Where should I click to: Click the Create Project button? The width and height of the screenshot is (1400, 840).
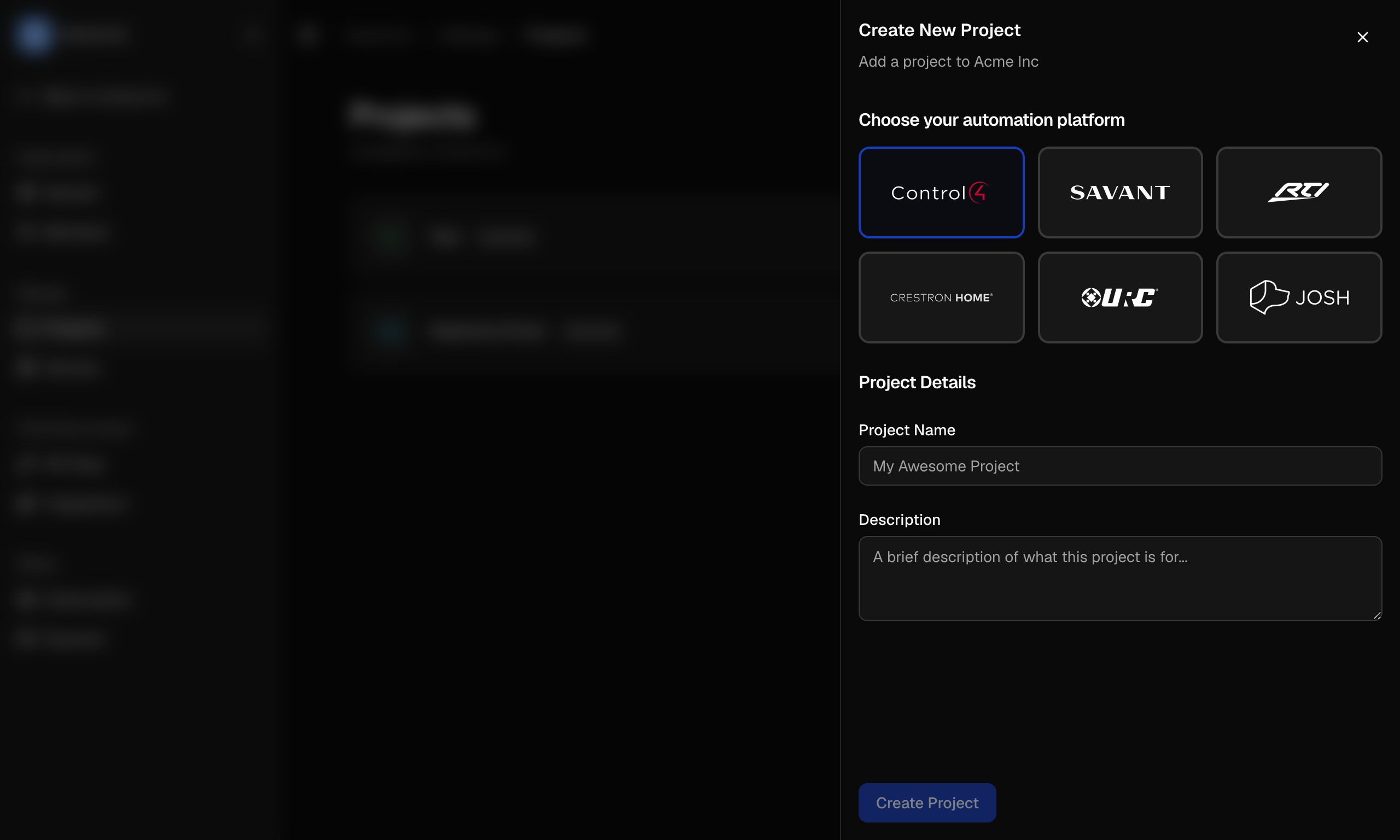927,803
